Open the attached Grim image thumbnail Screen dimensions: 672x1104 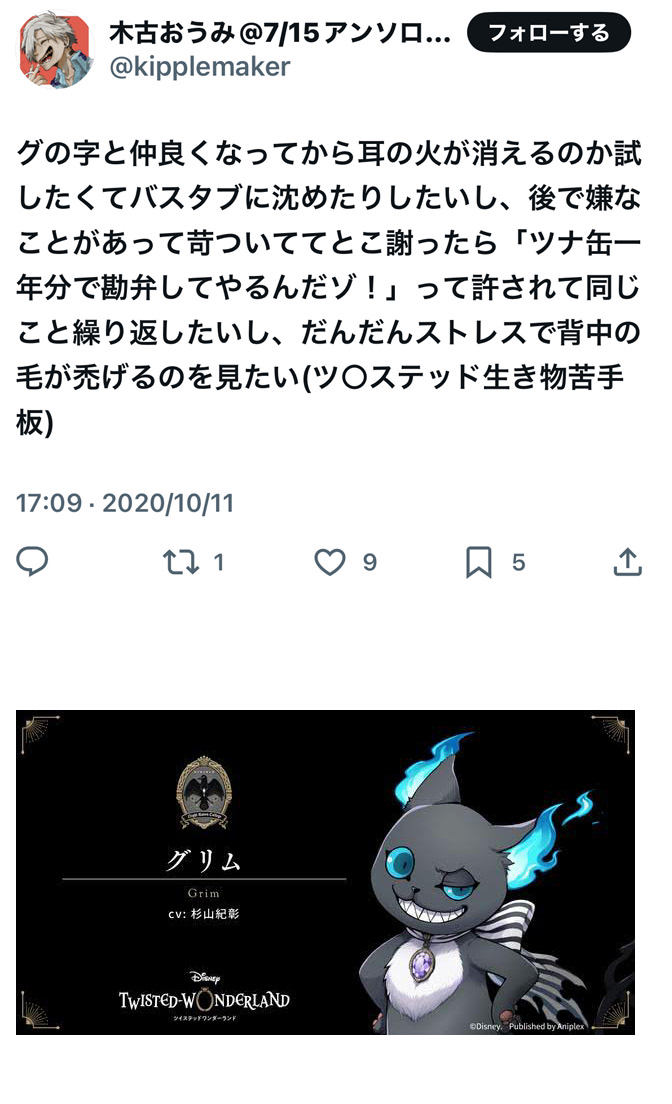tap(325, 872)
